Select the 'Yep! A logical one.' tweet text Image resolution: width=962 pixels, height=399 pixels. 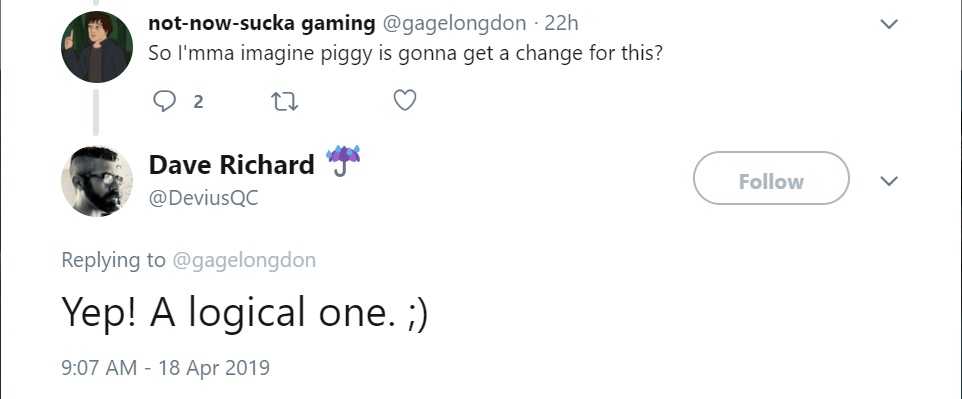[245, 312]
